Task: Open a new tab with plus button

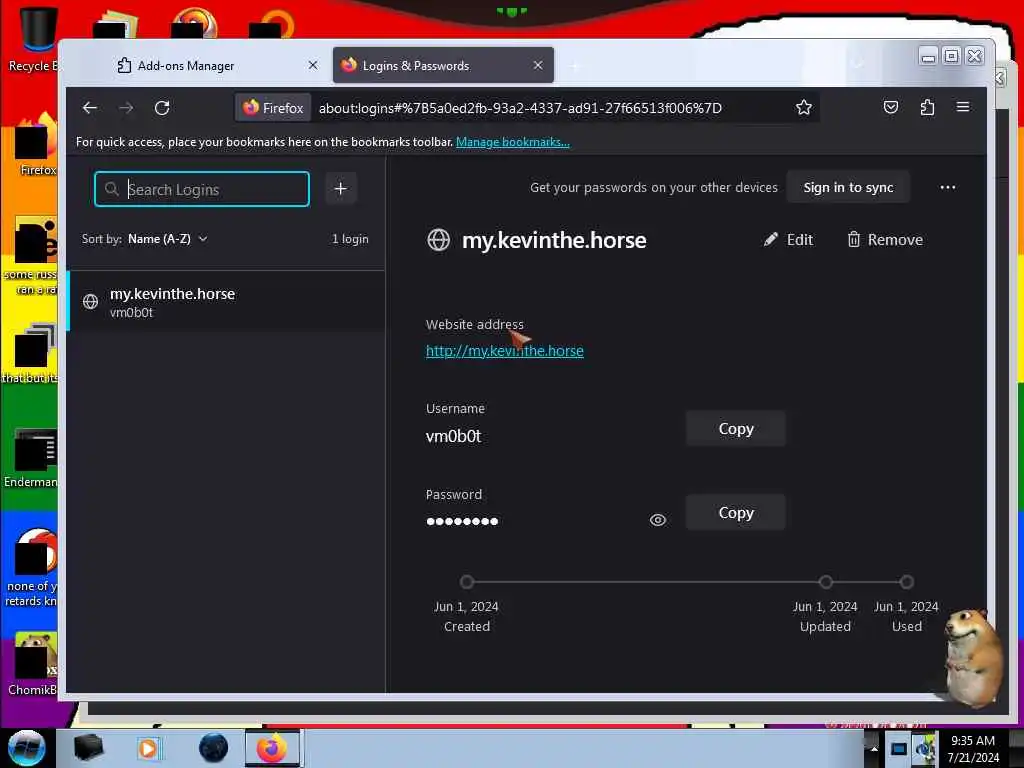Action: 575,66
